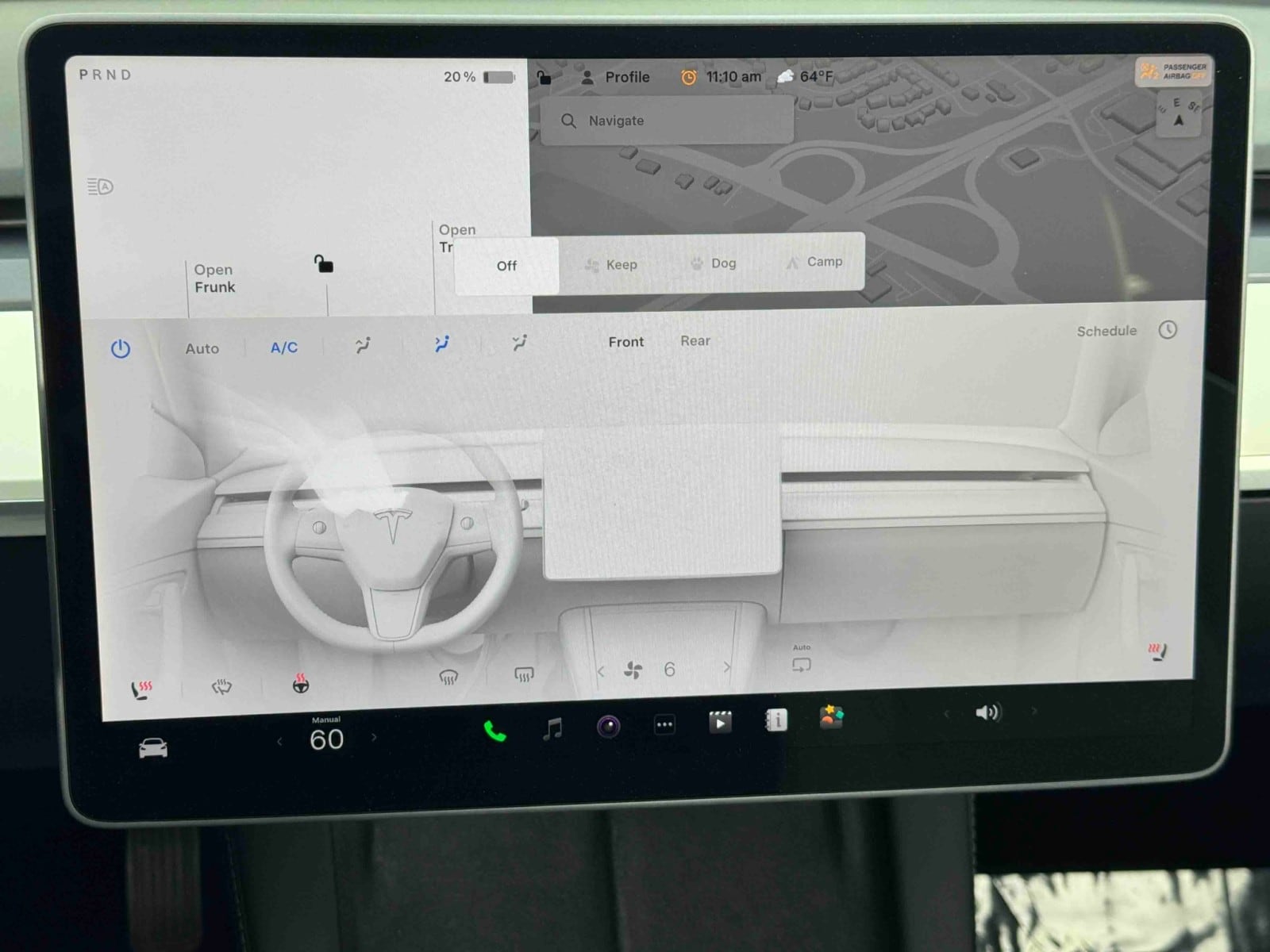This screenshot has width=1270, height=952.
Task: Toggle A/C off
Action: click(283, 347)
